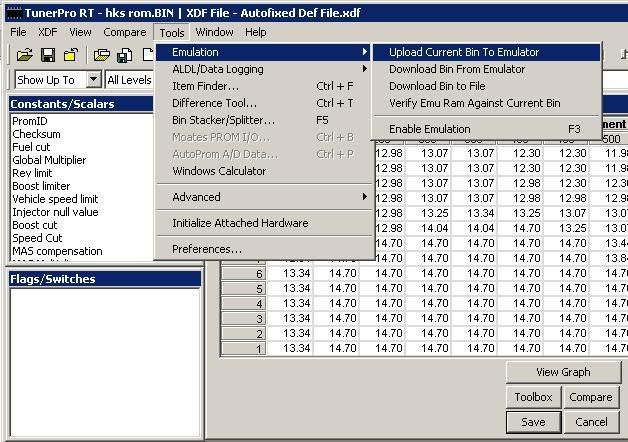628x442 pixels.
Task: Select Fuel cut in the Constants list
Action: pyautogui.click(x=31, y=147)
